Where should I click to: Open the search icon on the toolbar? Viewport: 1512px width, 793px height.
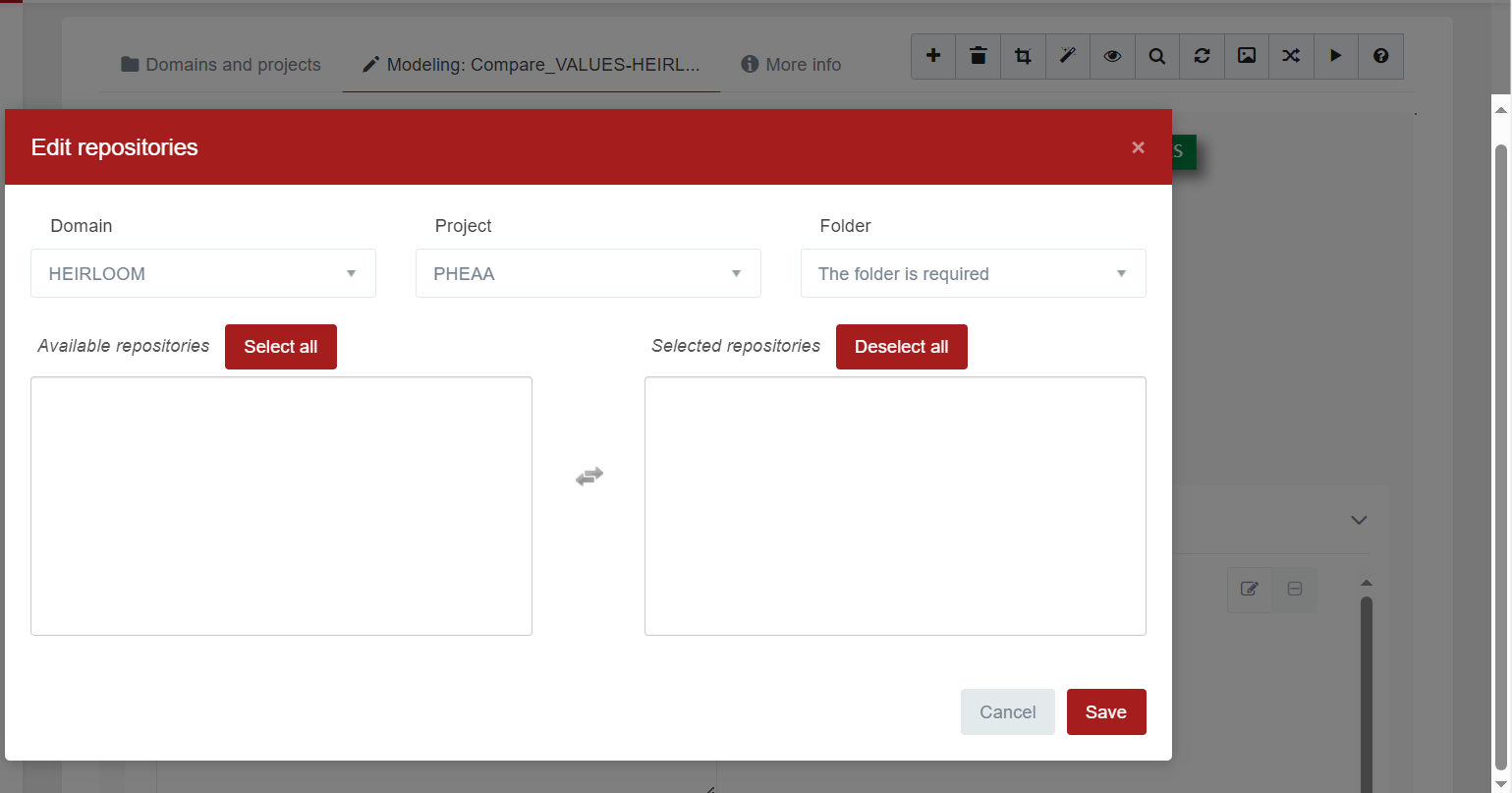tap(1156, 56)
